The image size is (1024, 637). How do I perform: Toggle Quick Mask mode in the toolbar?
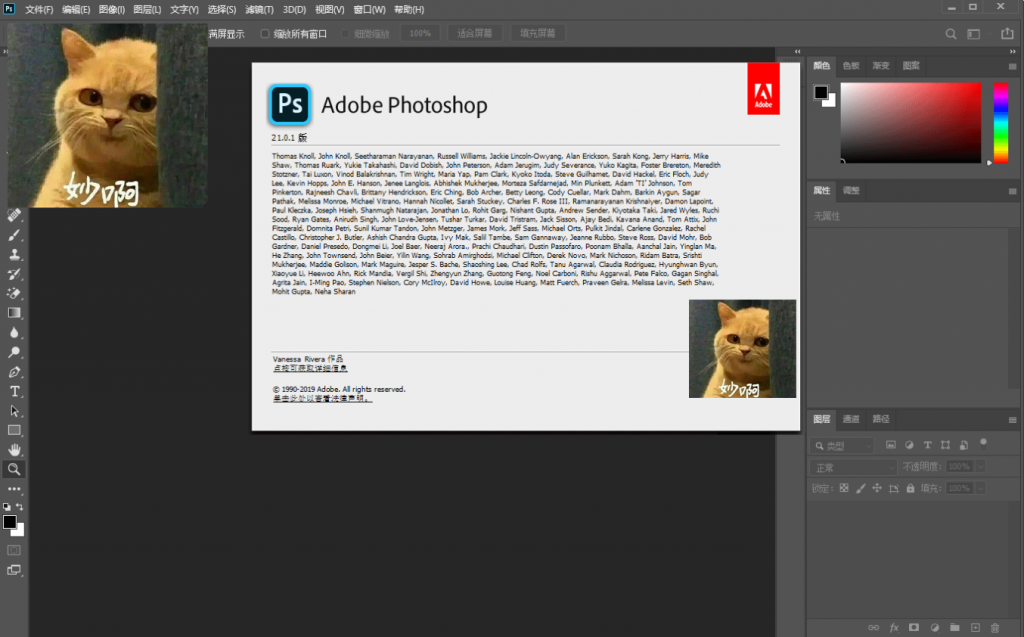(14, 550)
